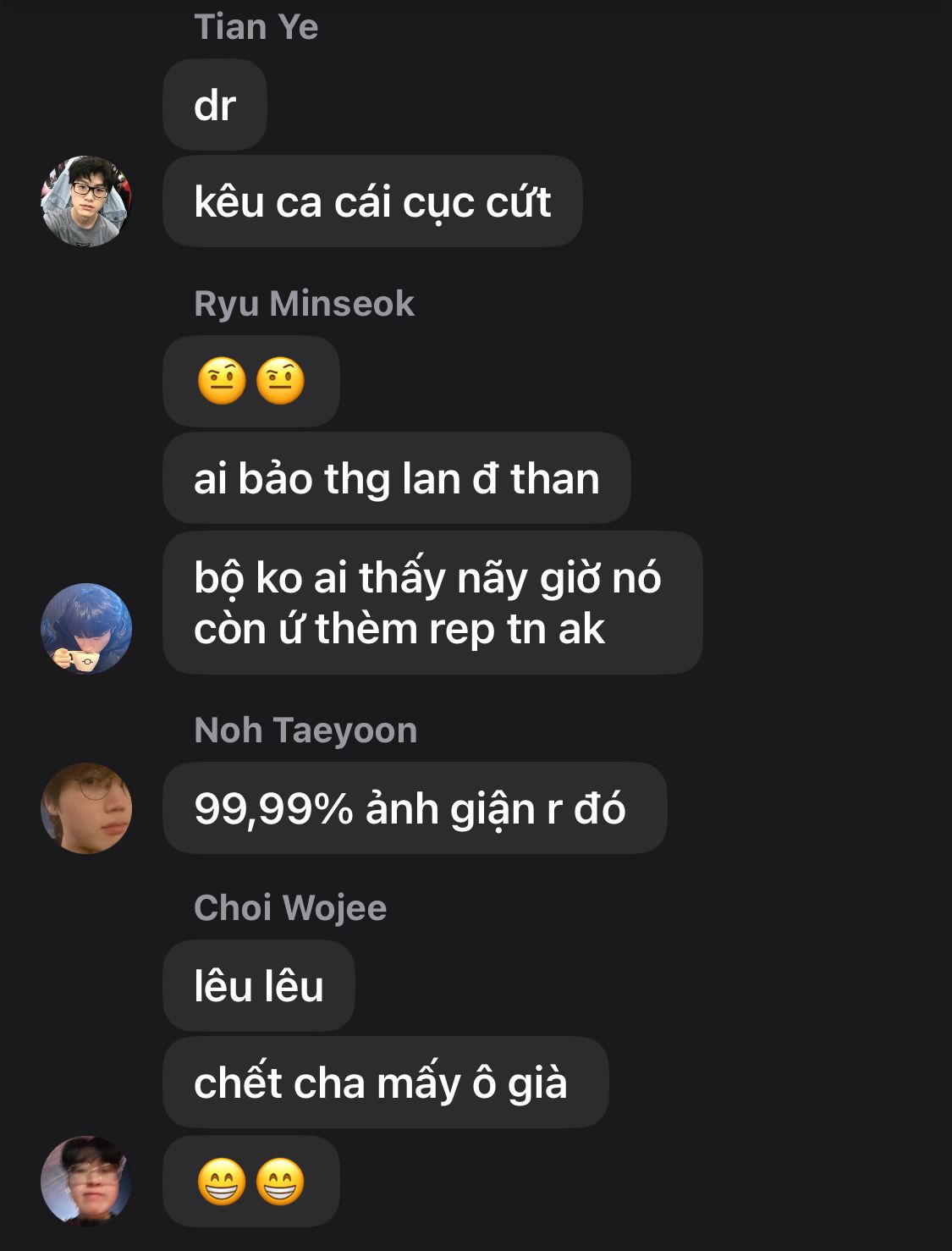The image size is (952, 1251).
Task: Open Noh Taeyoon's round profile avatar
Action: [86, 807]
